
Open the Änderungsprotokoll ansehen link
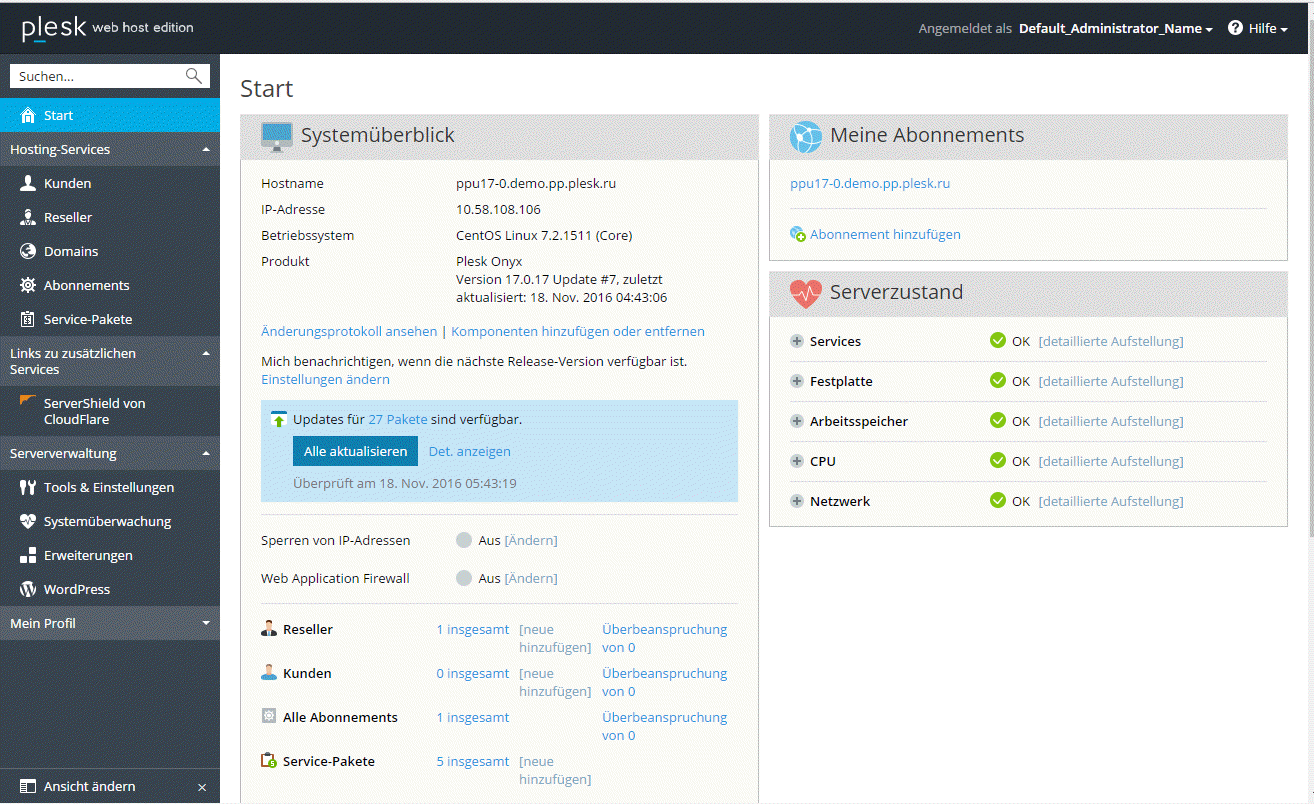[x=349, y=331]
